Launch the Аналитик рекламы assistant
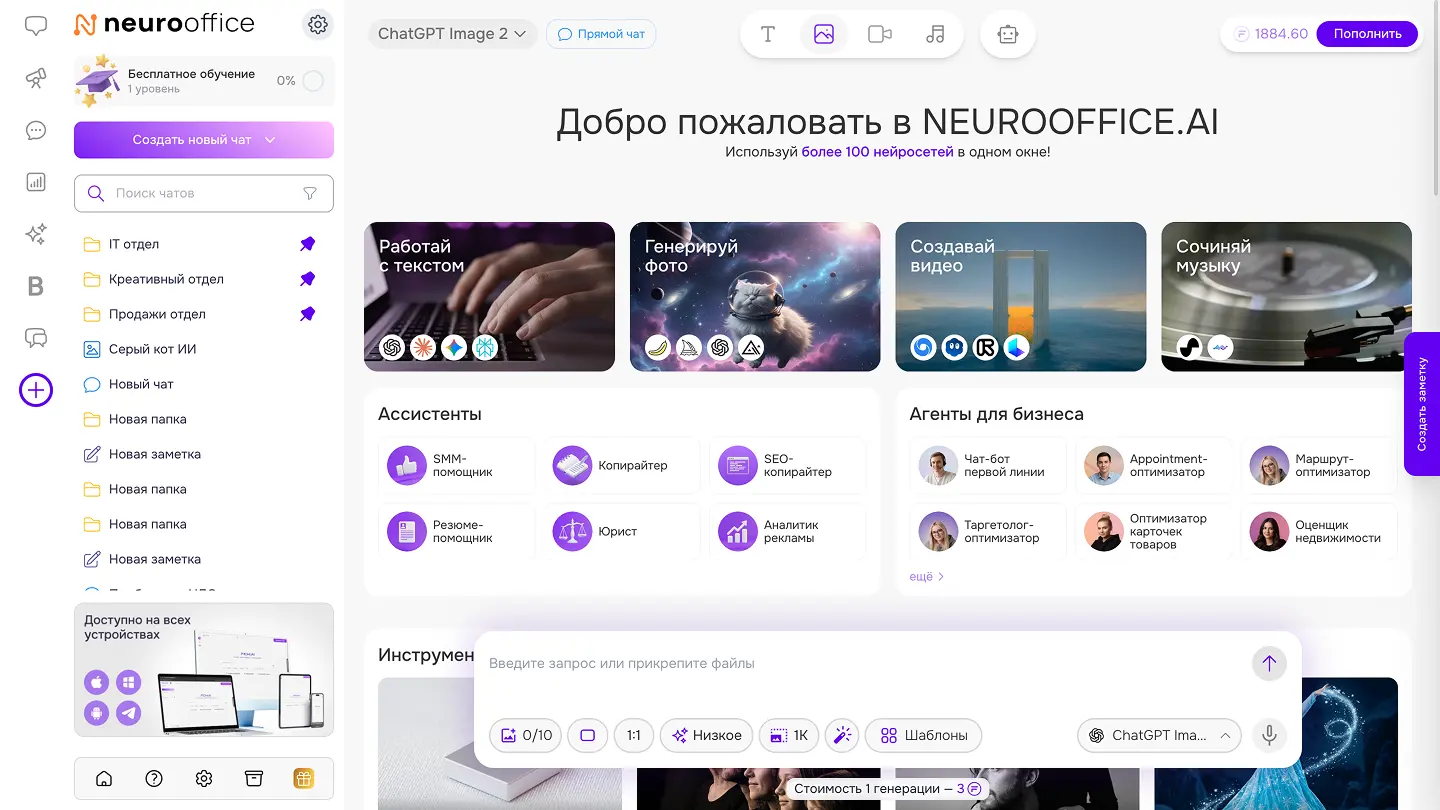This screenshot has height=810, width=1440. (x=788, y=531)
